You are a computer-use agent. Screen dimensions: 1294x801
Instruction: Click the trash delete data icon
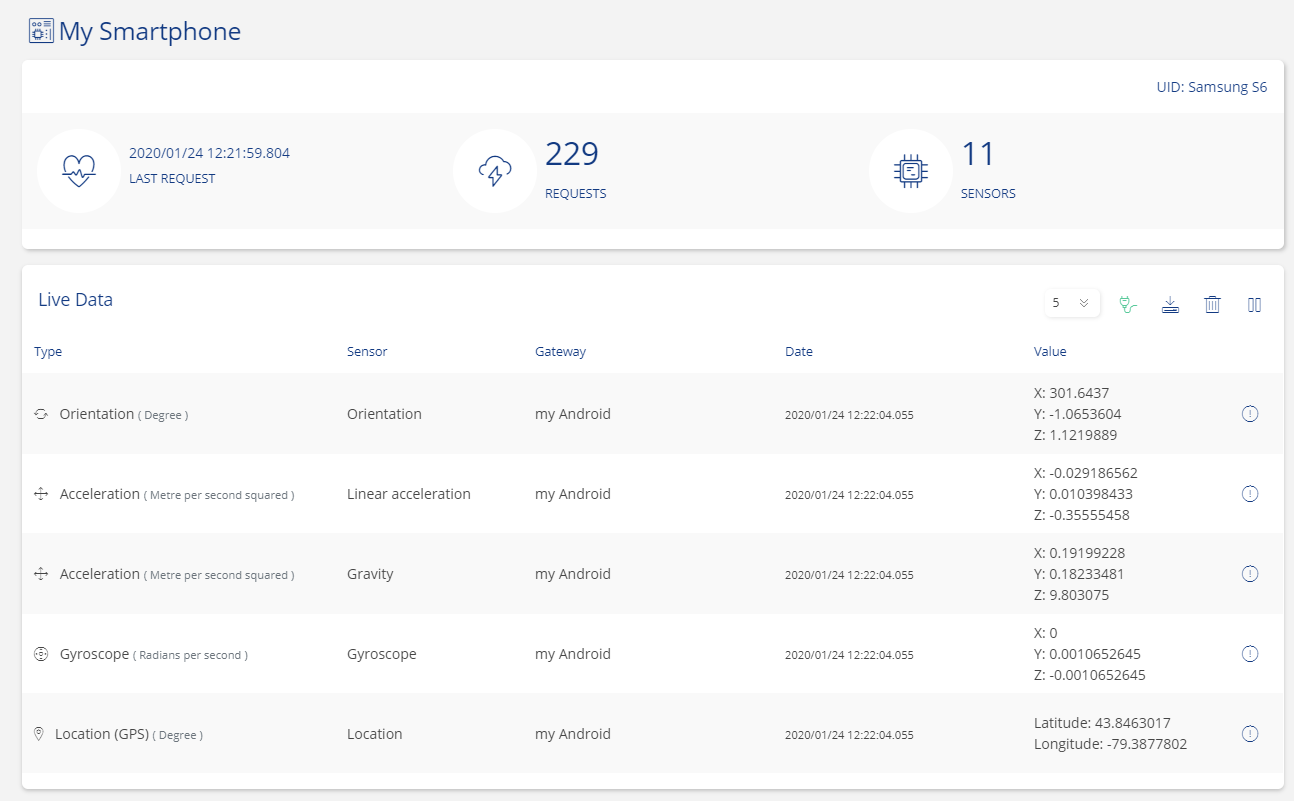(1212, 304)
